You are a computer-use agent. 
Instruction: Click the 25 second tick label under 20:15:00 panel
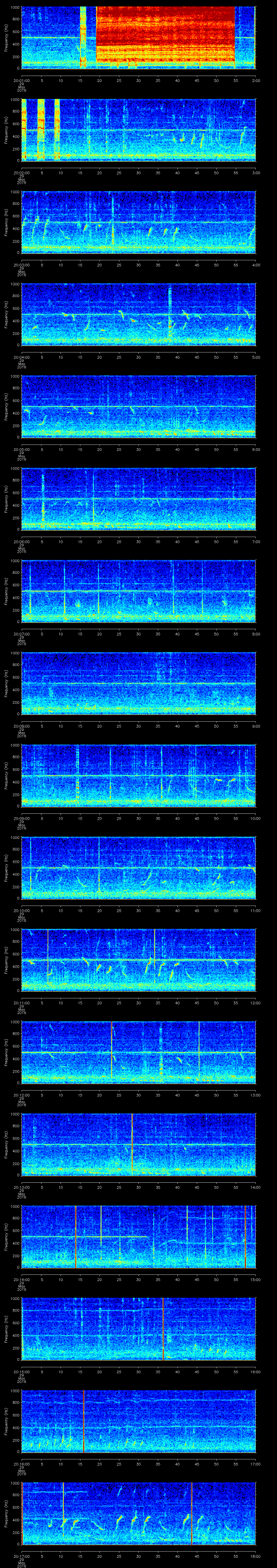pos(119,1372)
